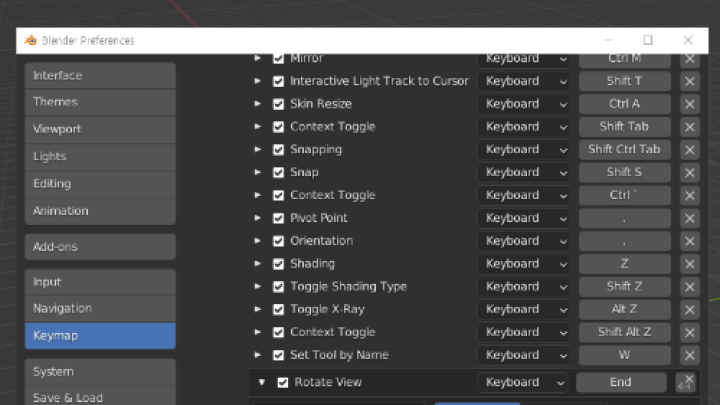The width and height of the screenshot is (720, 405).
Task: Uncheck the Skin Resize keymap item
Action: click(x=278, y=104)
